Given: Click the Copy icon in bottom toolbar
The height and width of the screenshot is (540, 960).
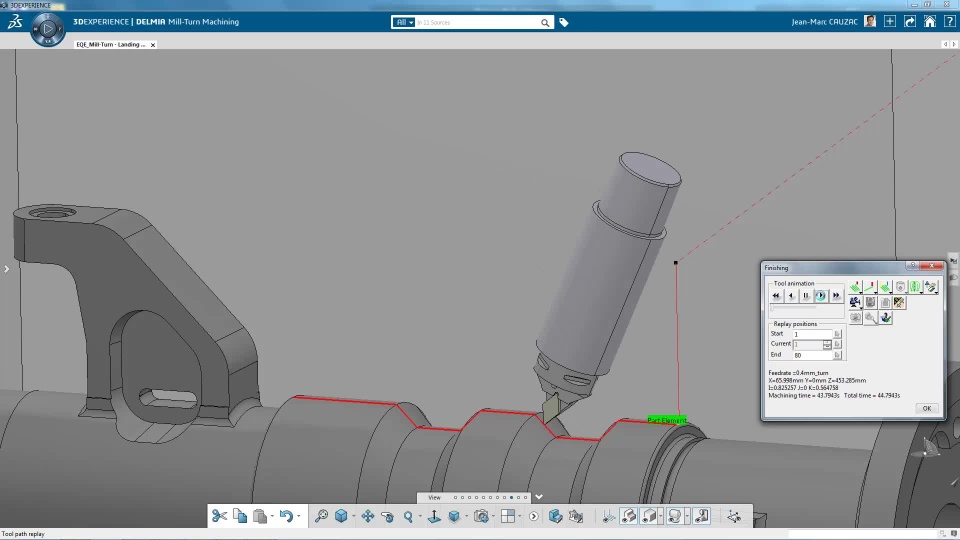Looking at the screenshot, I should [240, 516].
